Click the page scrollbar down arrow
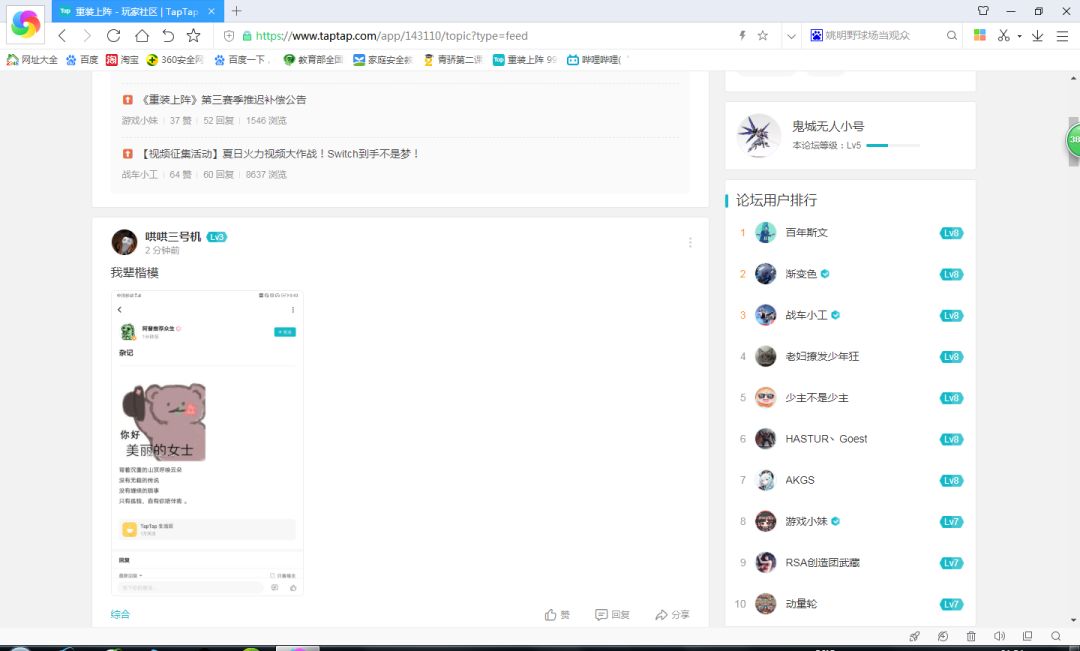This screenshot has width=1080, height=651. (x=1074, y=620)
